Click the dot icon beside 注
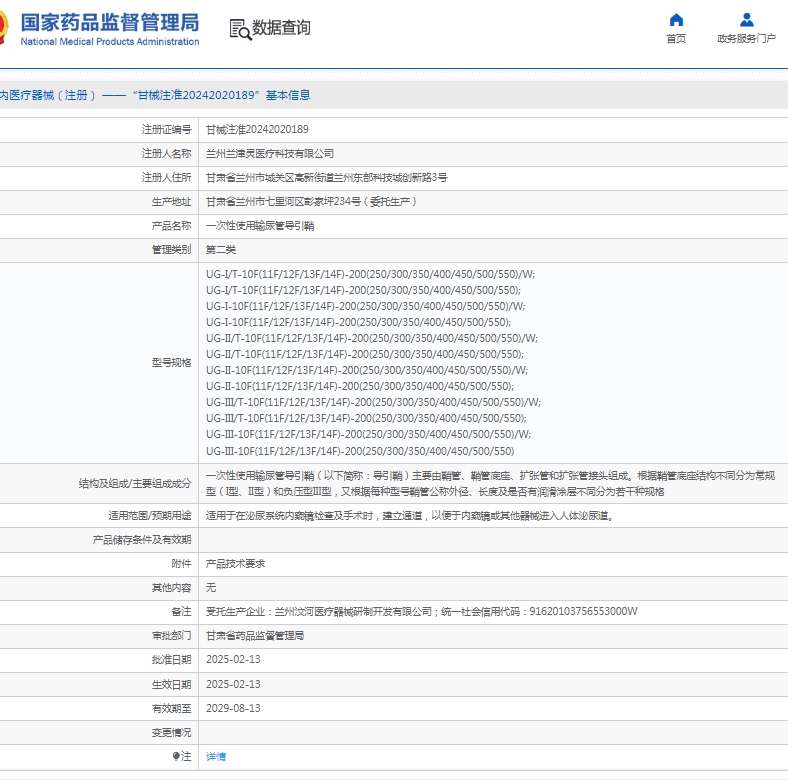The width and height of the screenshot is (788, 780). (x=176, y=756)
